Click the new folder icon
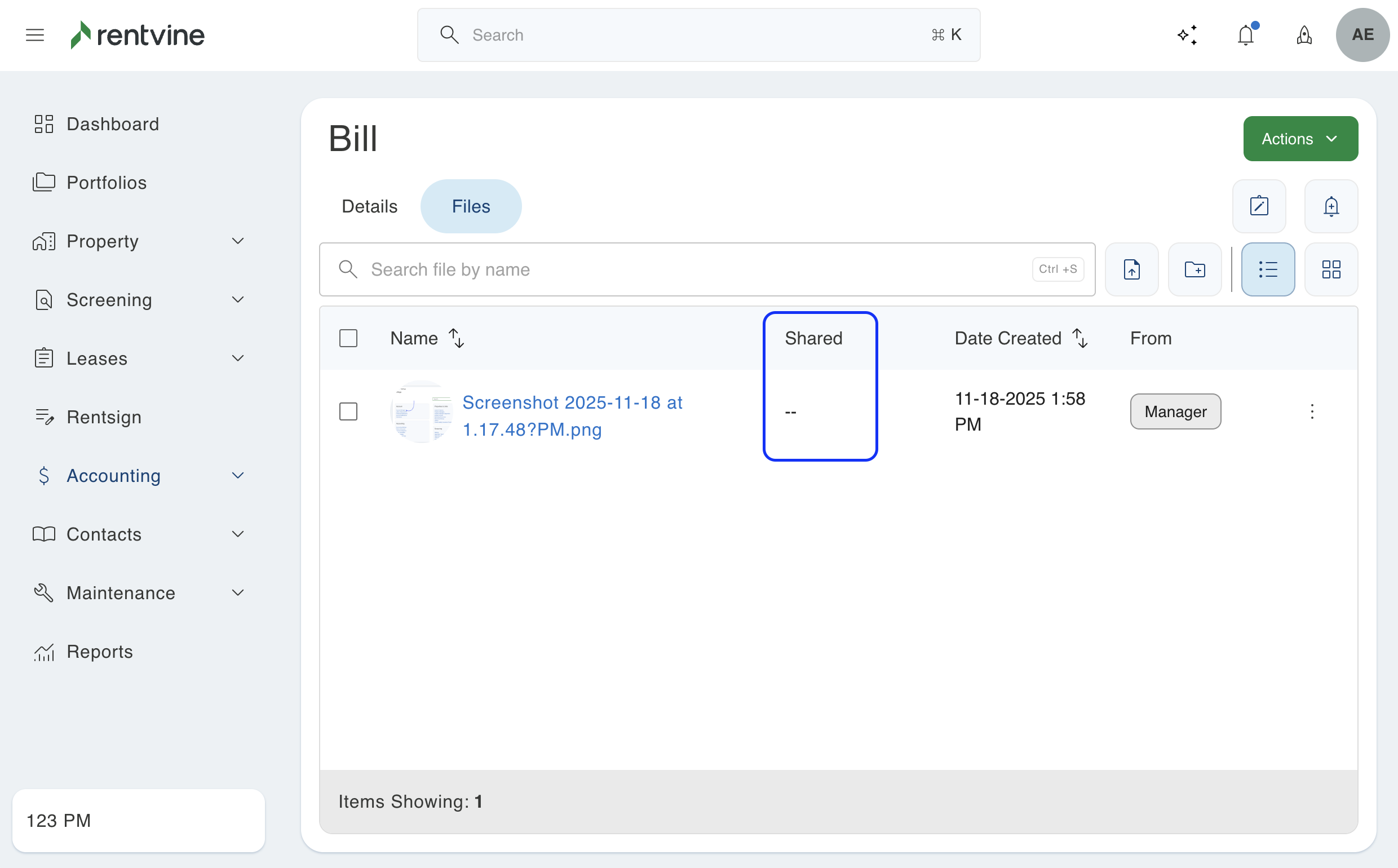This screenshot has height=868, width=1398. (1194, 269)
